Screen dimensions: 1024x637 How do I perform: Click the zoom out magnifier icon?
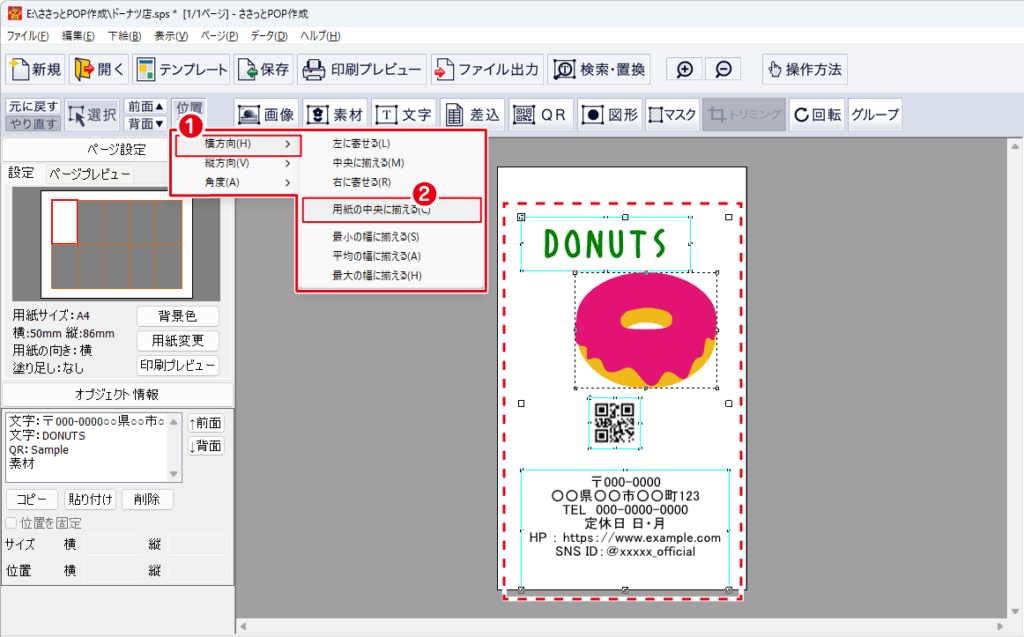723,70
